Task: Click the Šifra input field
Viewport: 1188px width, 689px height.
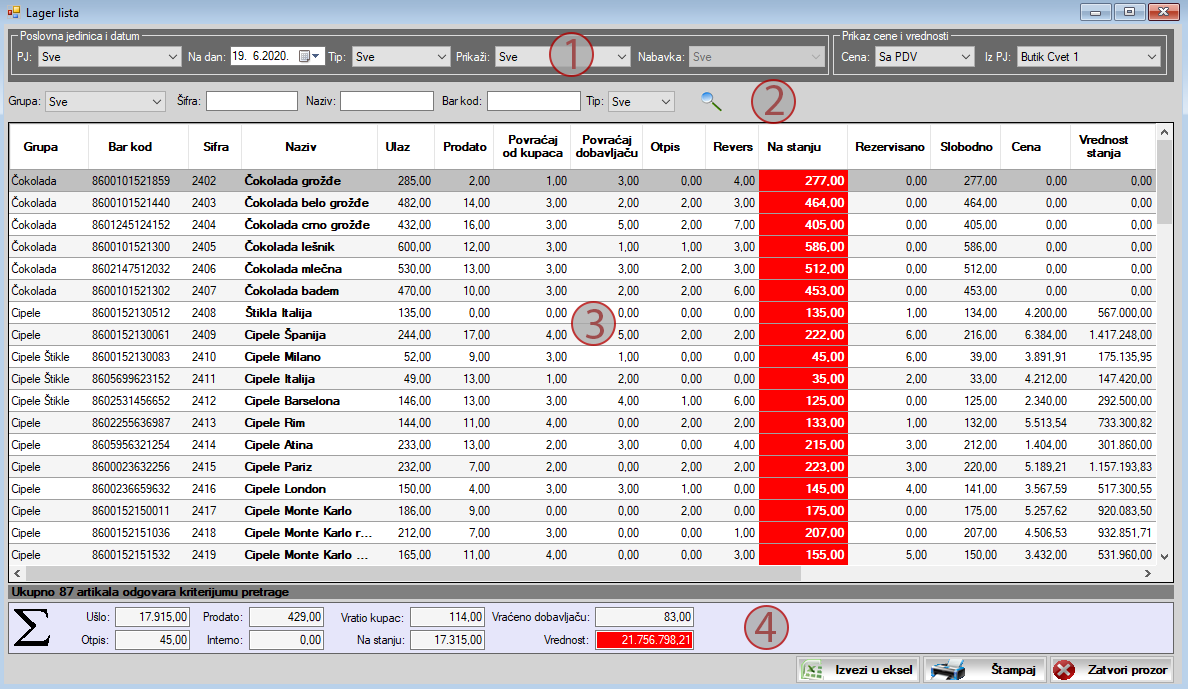Action: [x=252, y=101]
